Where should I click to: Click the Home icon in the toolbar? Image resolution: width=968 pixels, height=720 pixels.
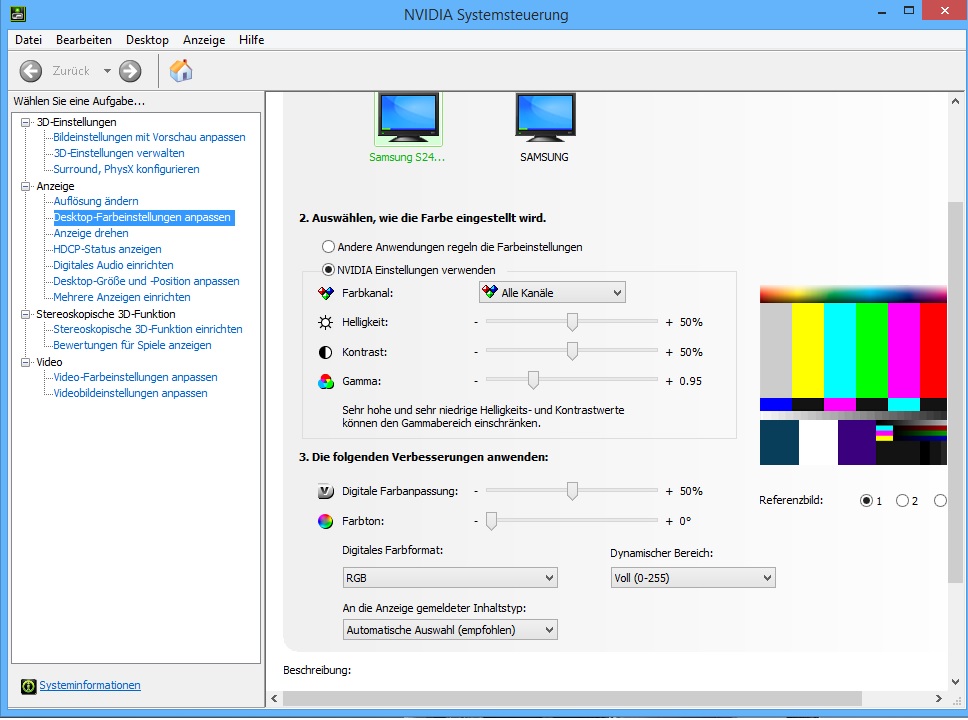[x=181, y=71]
